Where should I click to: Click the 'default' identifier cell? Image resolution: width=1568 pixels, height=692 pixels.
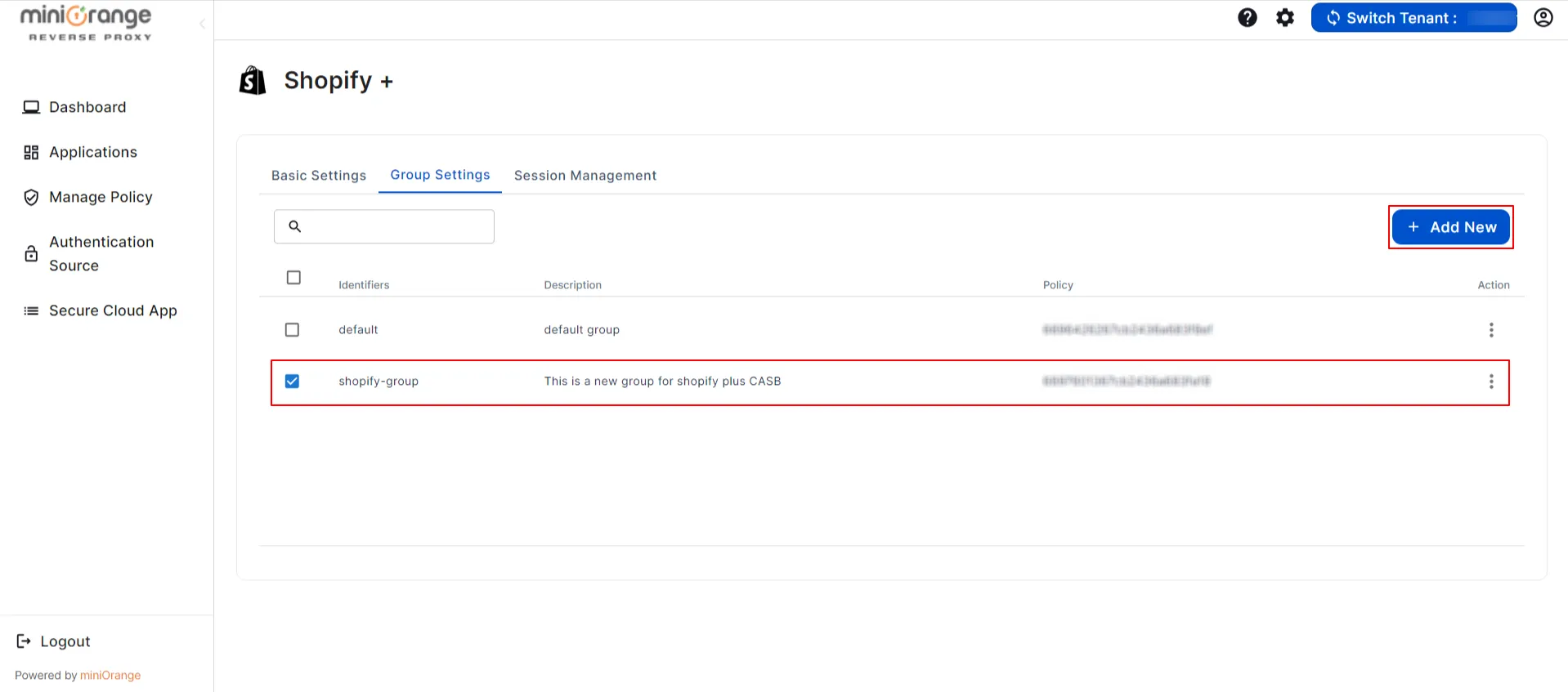[358, 330]
